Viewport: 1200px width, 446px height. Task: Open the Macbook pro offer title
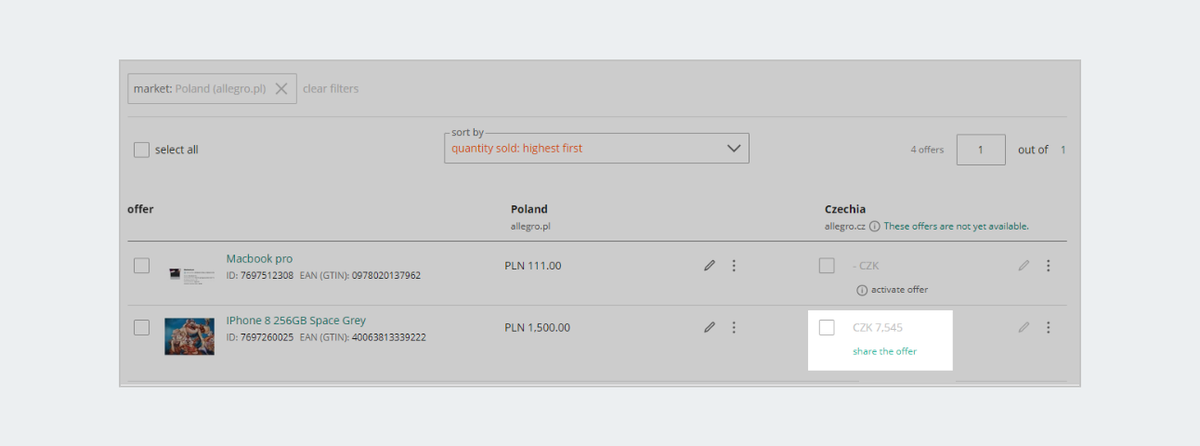[x=259, y=258]
